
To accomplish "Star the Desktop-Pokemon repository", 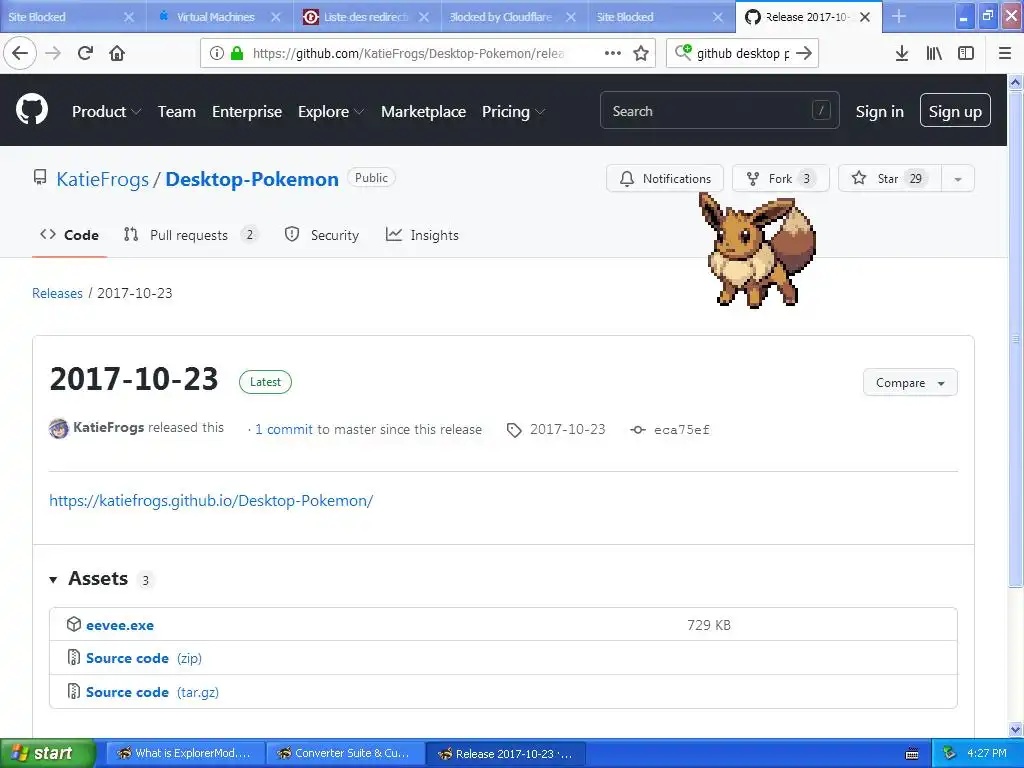I will click(889, 178).
